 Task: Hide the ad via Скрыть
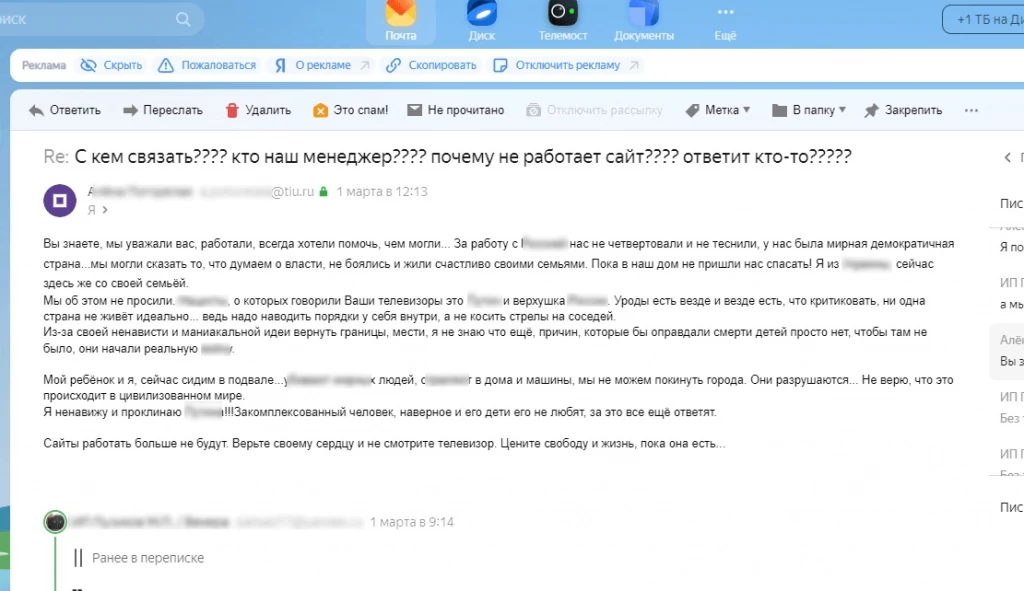coord(111,65)
